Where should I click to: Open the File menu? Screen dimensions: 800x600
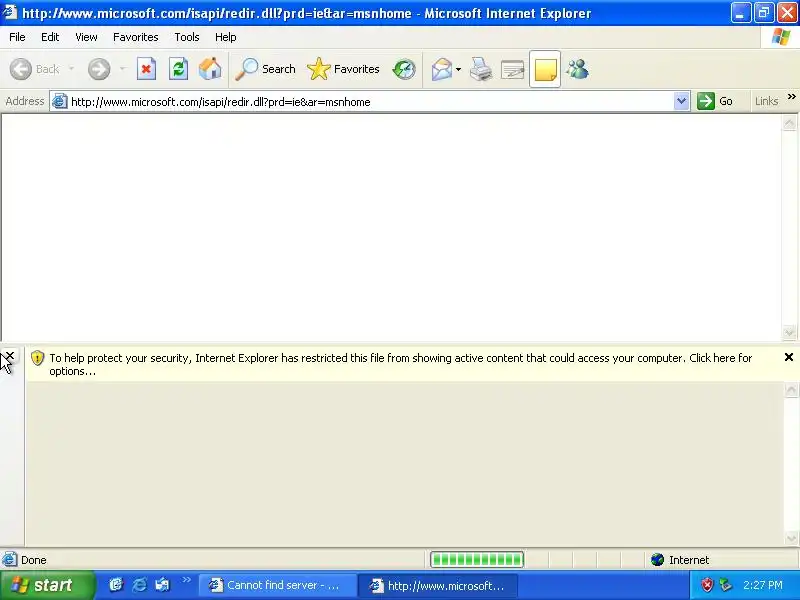(x=17, y=37)
